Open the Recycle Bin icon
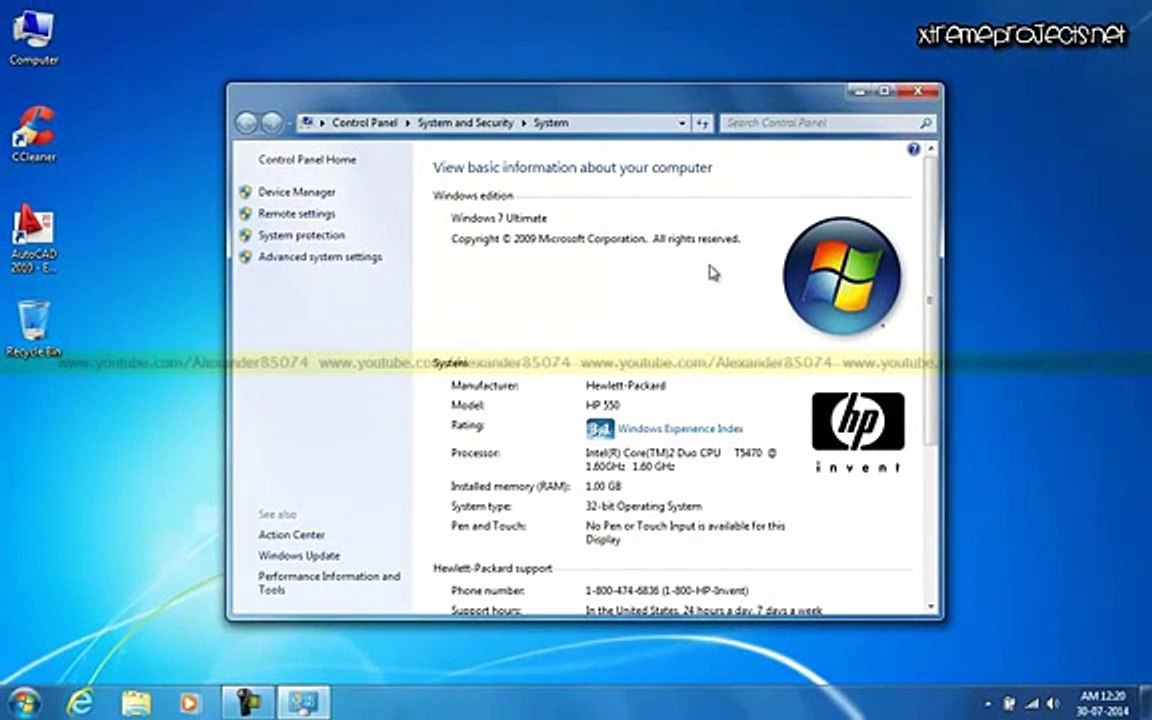The height and width of the screenshot is (720, 1152). pyautogui.click(x=33, y=328)
